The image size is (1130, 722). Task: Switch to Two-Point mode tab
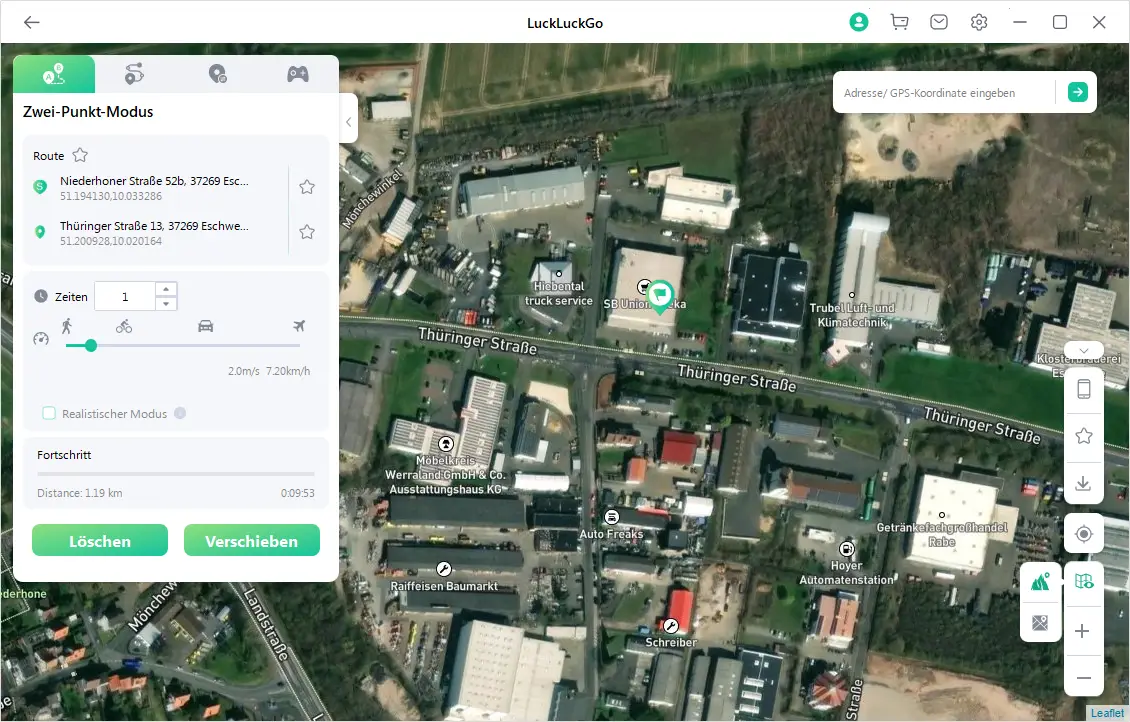[x=54, y=74]
